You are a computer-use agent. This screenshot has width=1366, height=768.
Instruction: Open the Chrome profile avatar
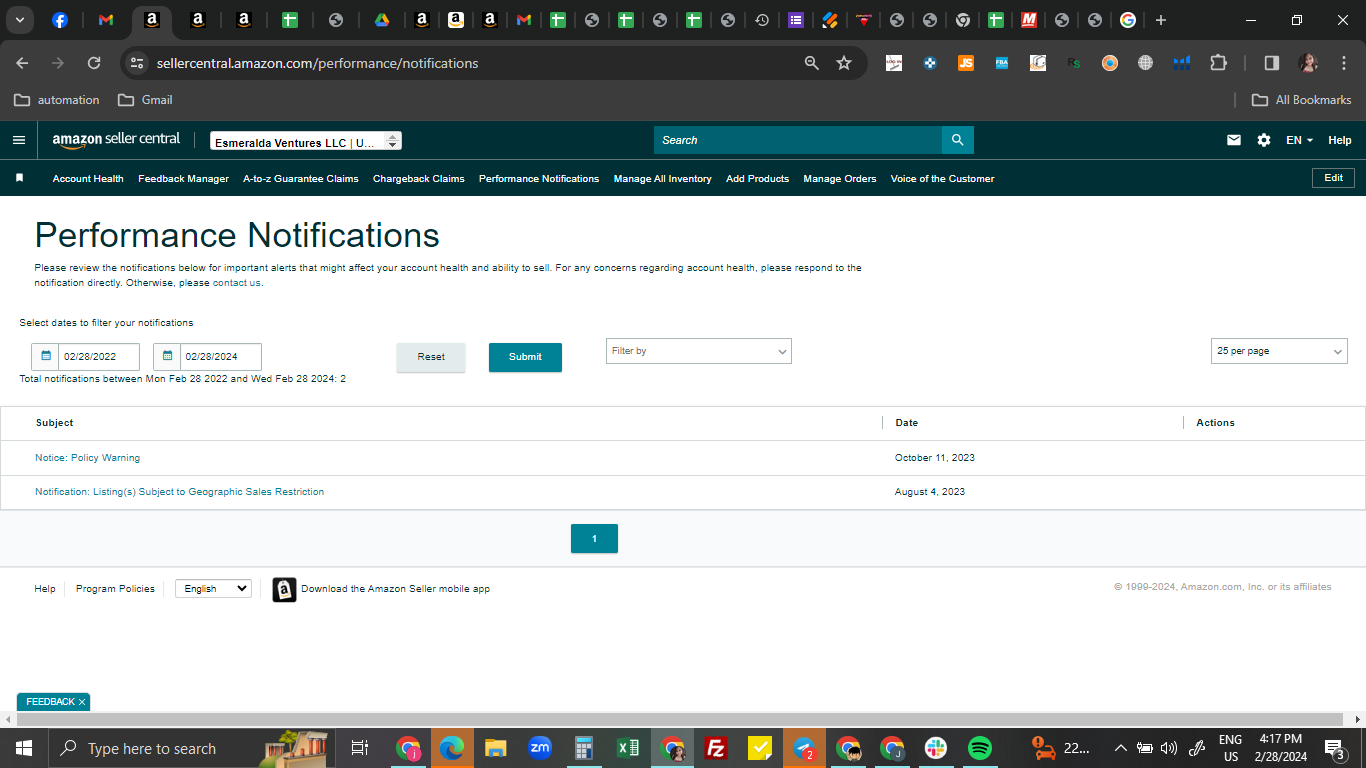click(1308, 63)
